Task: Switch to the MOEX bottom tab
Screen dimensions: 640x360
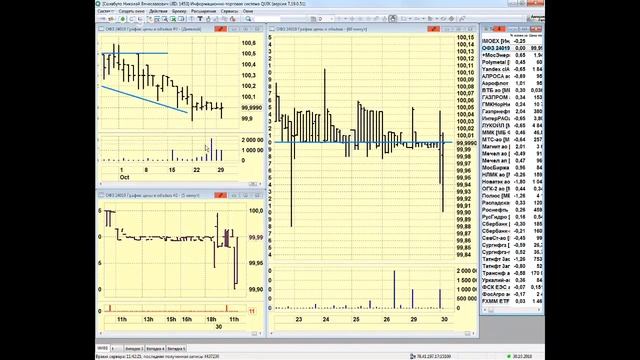Action: pyautogui.click(x=102, y=348)
